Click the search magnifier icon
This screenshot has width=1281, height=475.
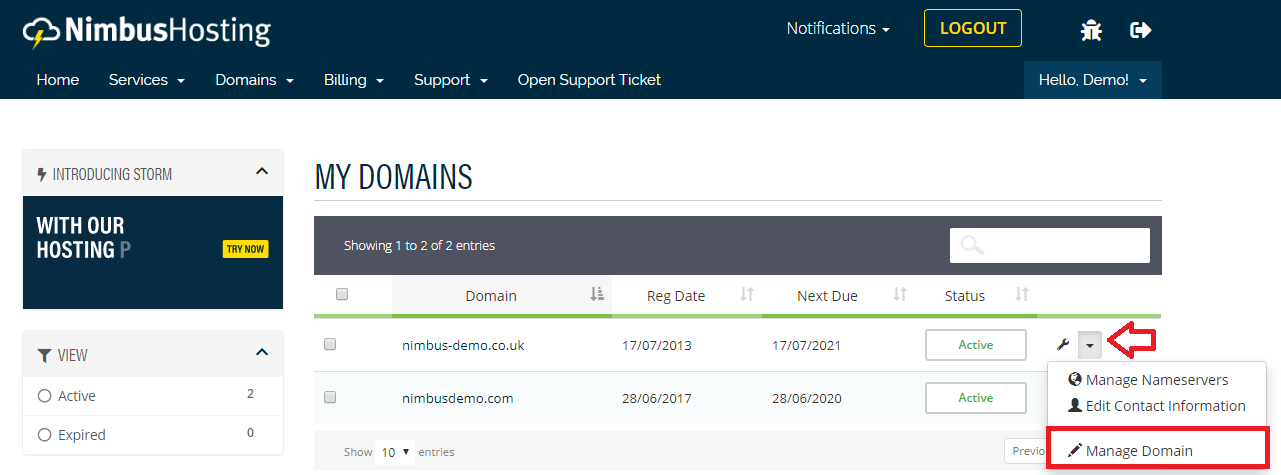(x=971, y=245)
